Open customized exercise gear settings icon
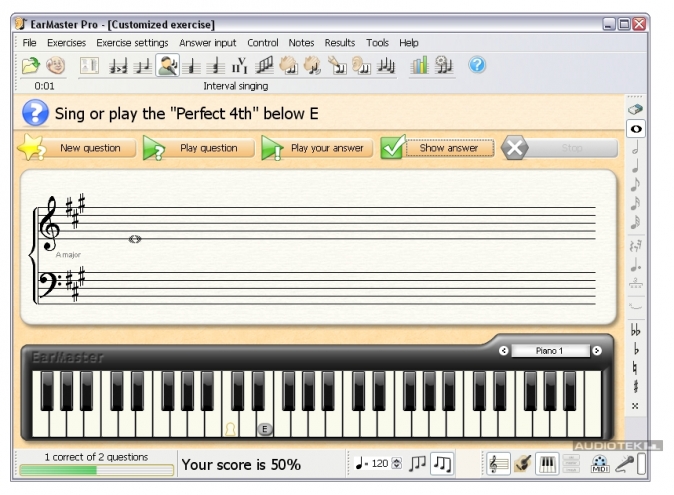The width and height of the screenshot is (674, 495). coord(444,66)
